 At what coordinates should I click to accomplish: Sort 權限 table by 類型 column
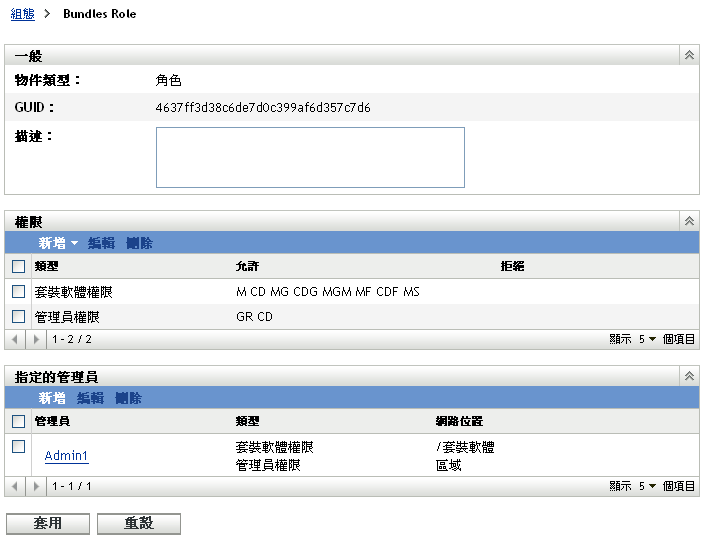pos(47,266)
